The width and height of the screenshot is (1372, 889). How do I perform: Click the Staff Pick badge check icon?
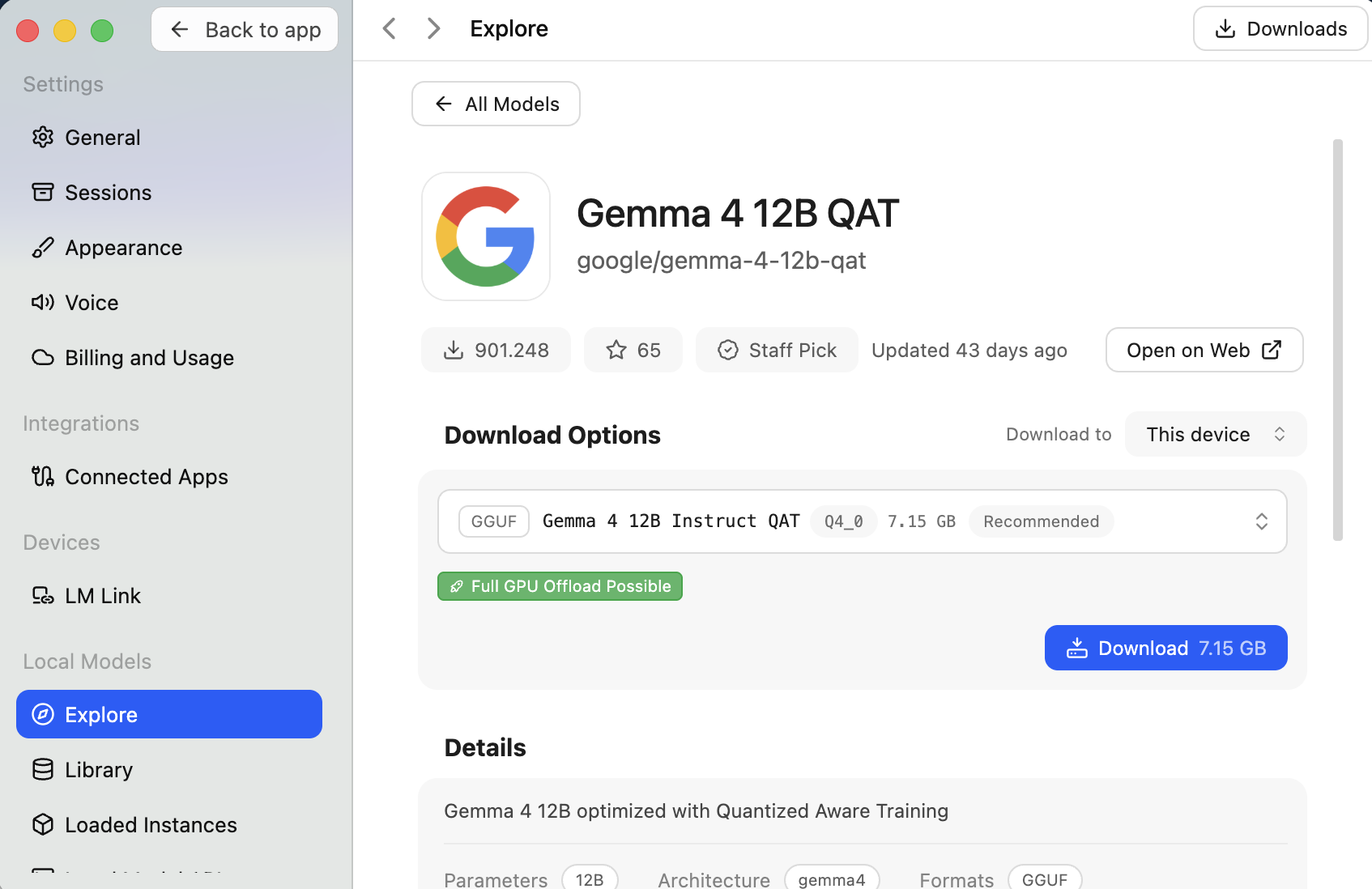pyautogui.click(x=728, y=350)
